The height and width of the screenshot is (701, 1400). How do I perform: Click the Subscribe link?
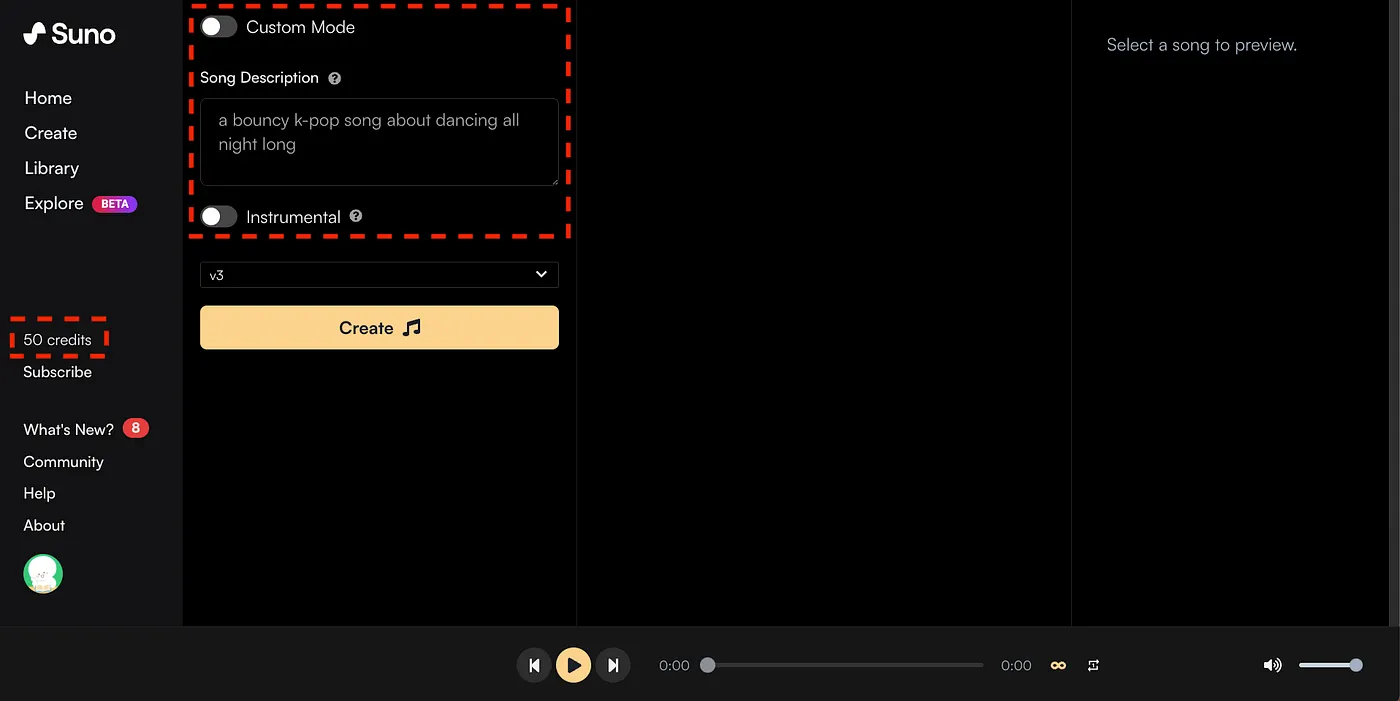point(58,372)
